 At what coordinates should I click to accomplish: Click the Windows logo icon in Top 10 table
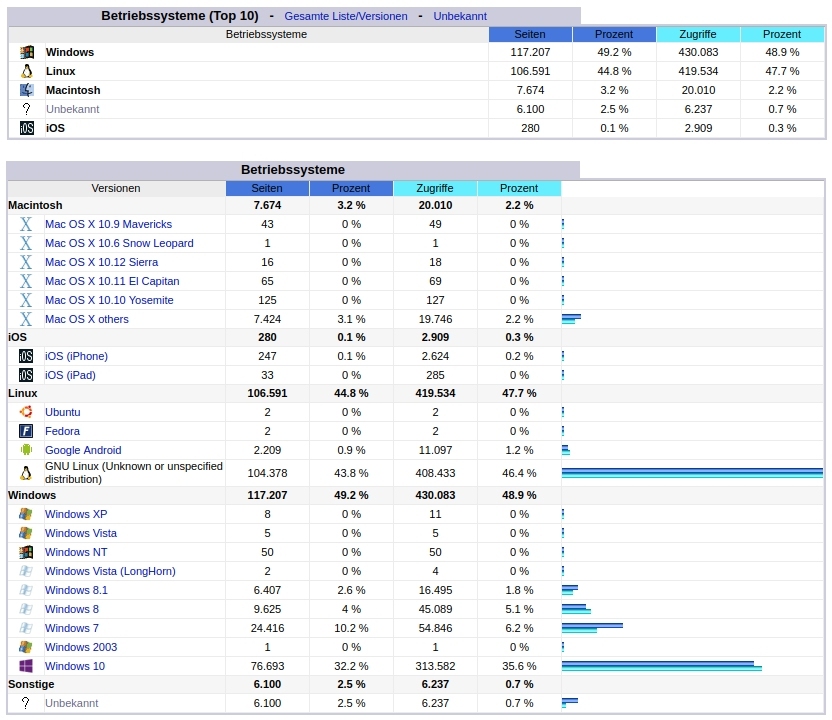pyautogui.click(x=27, y=52)
